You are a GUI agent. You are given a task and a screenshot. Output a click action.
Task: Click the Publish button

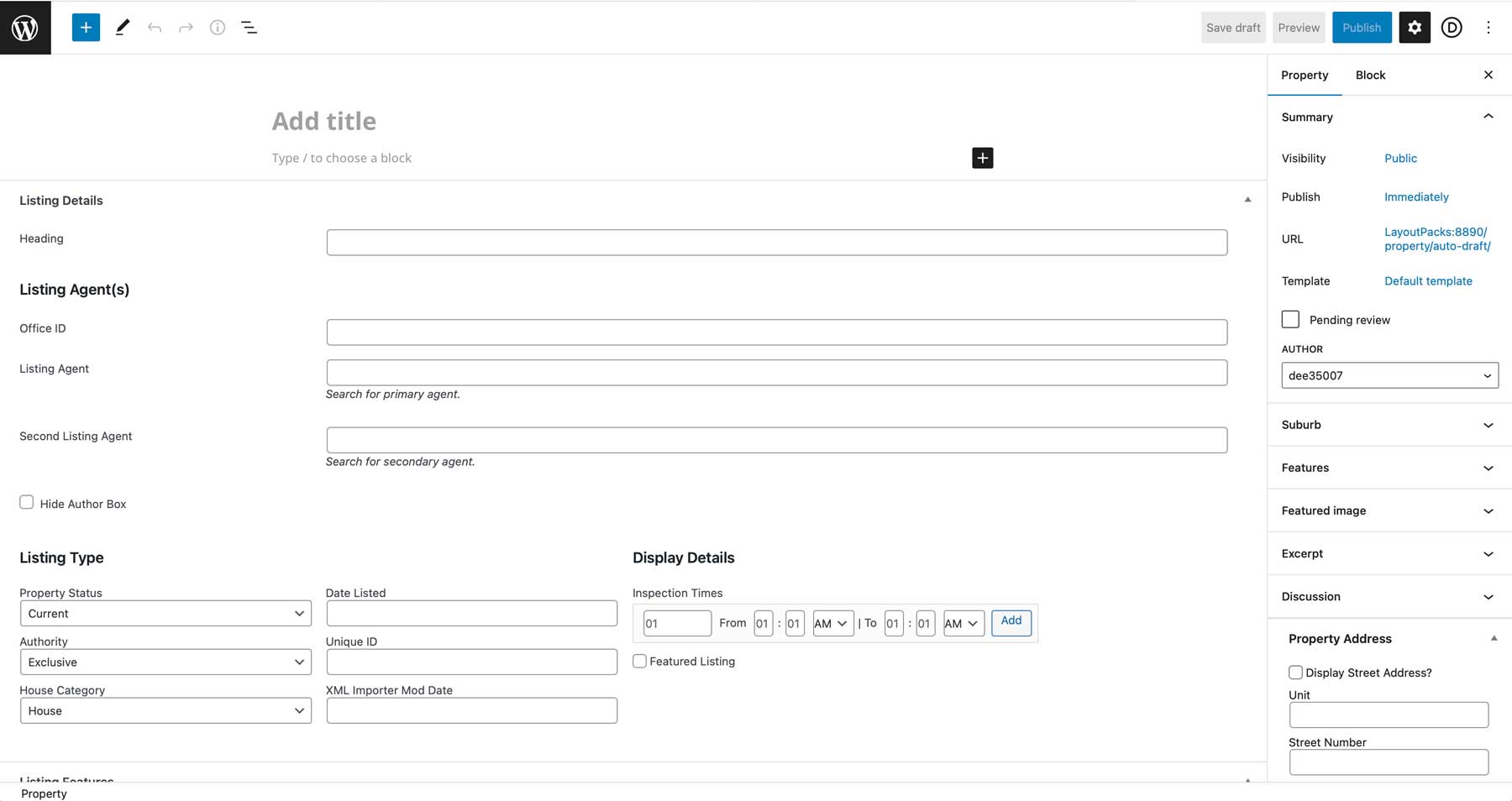(x=1362, y=27)
